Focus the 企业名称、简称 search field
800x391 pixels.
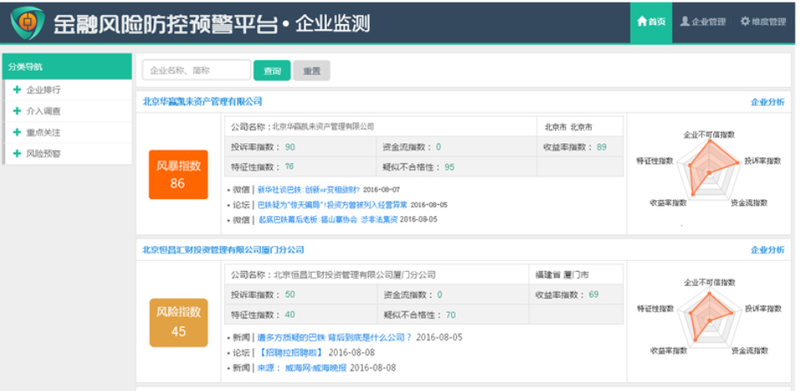click(x=196, y=70)
